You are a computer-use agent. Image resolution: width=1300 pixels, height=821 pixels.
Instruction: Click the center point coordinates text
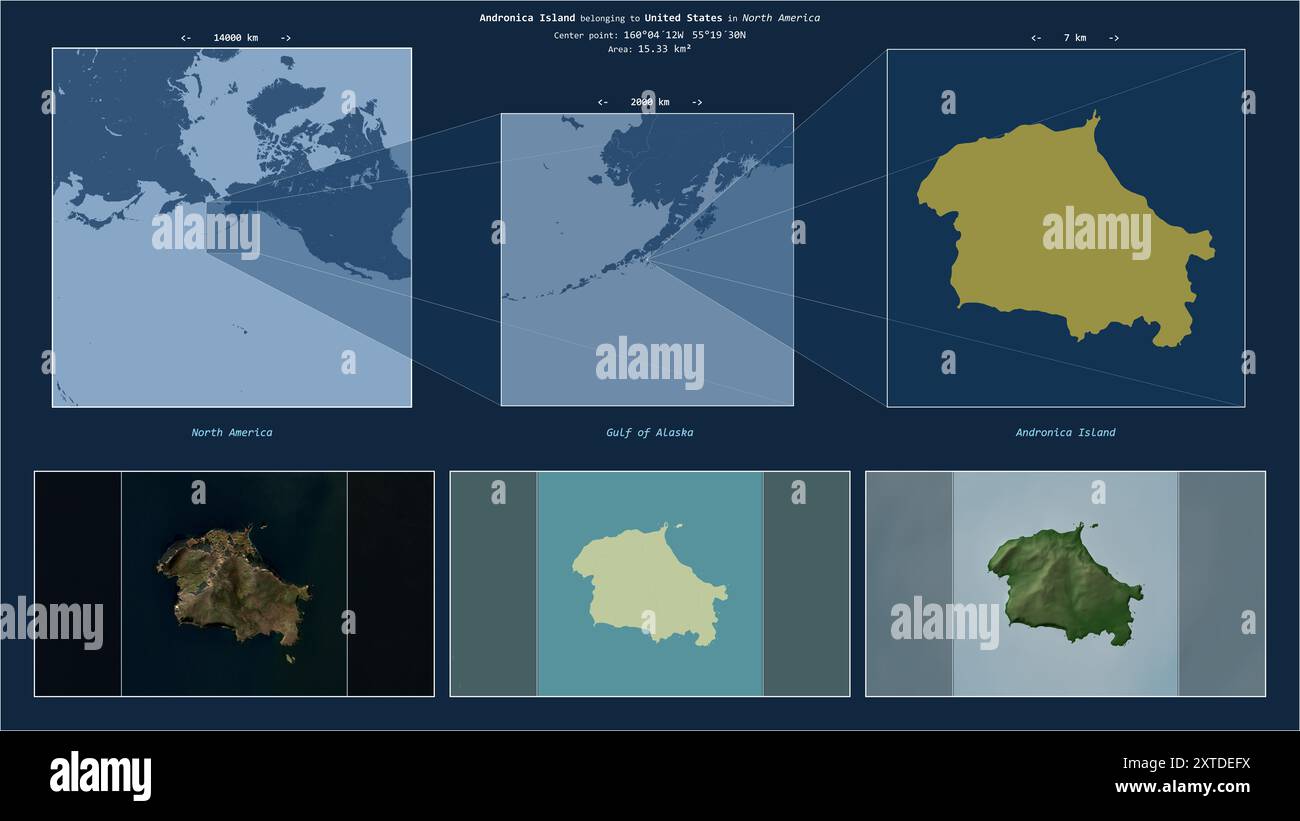[650, 35]
